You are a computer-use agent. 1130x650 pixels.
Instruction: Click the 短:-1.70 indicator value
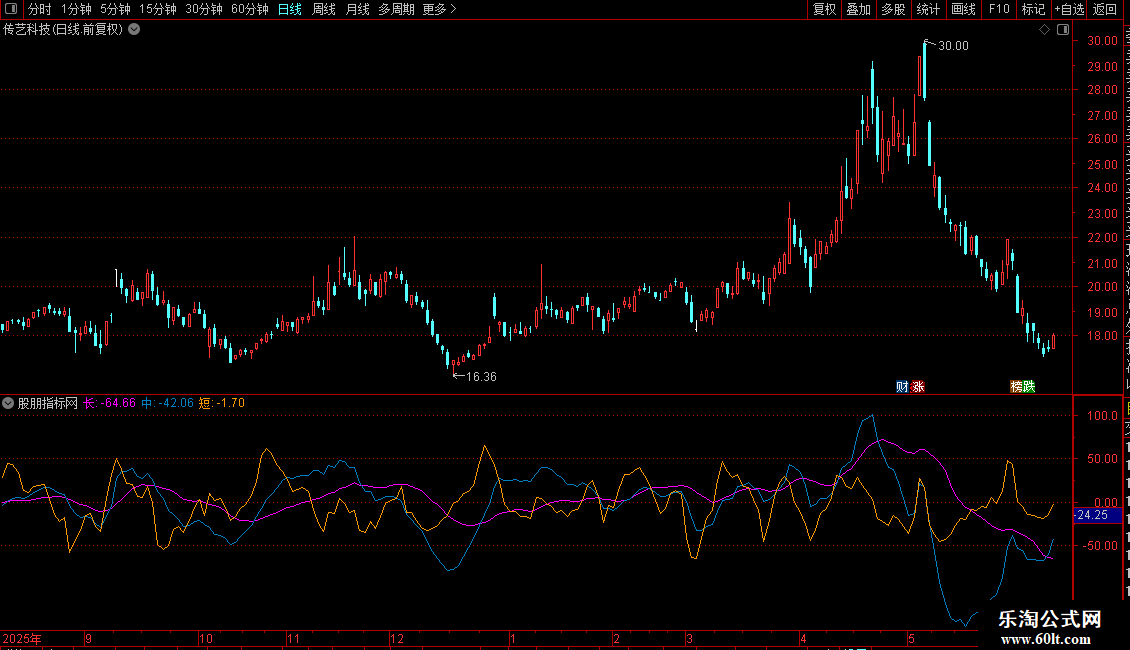click(222, 404)
